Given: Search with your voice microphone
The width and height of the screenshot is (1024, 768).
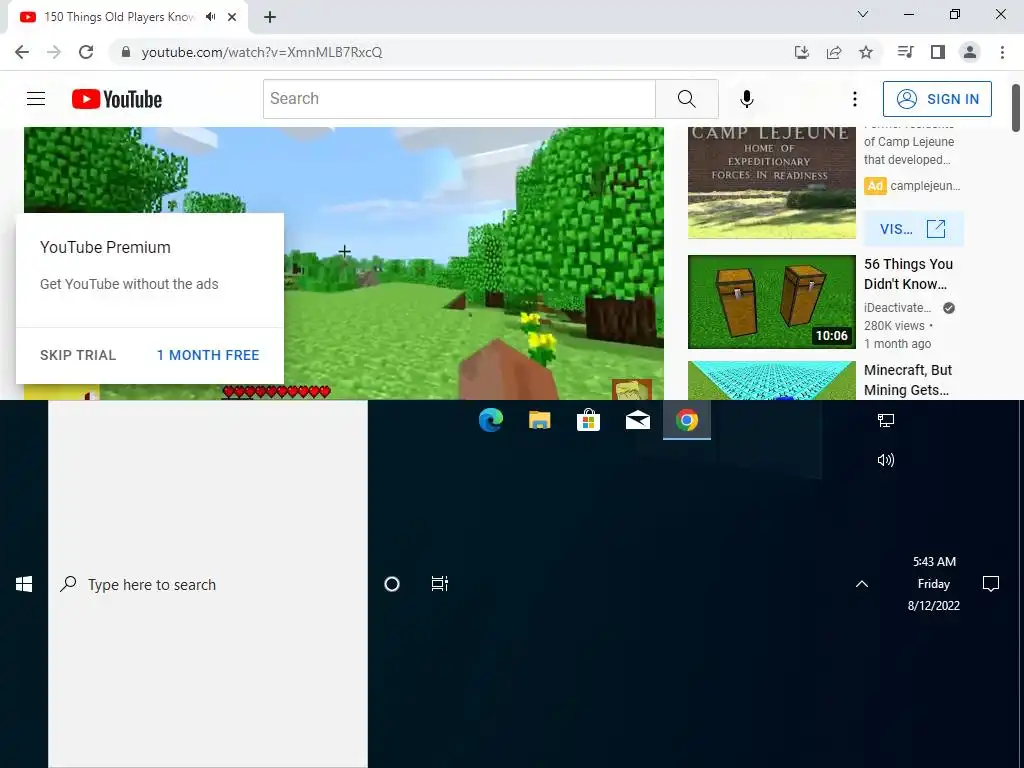Looking at the screenshot, I should pyautogui.click(x=747, y=99).
